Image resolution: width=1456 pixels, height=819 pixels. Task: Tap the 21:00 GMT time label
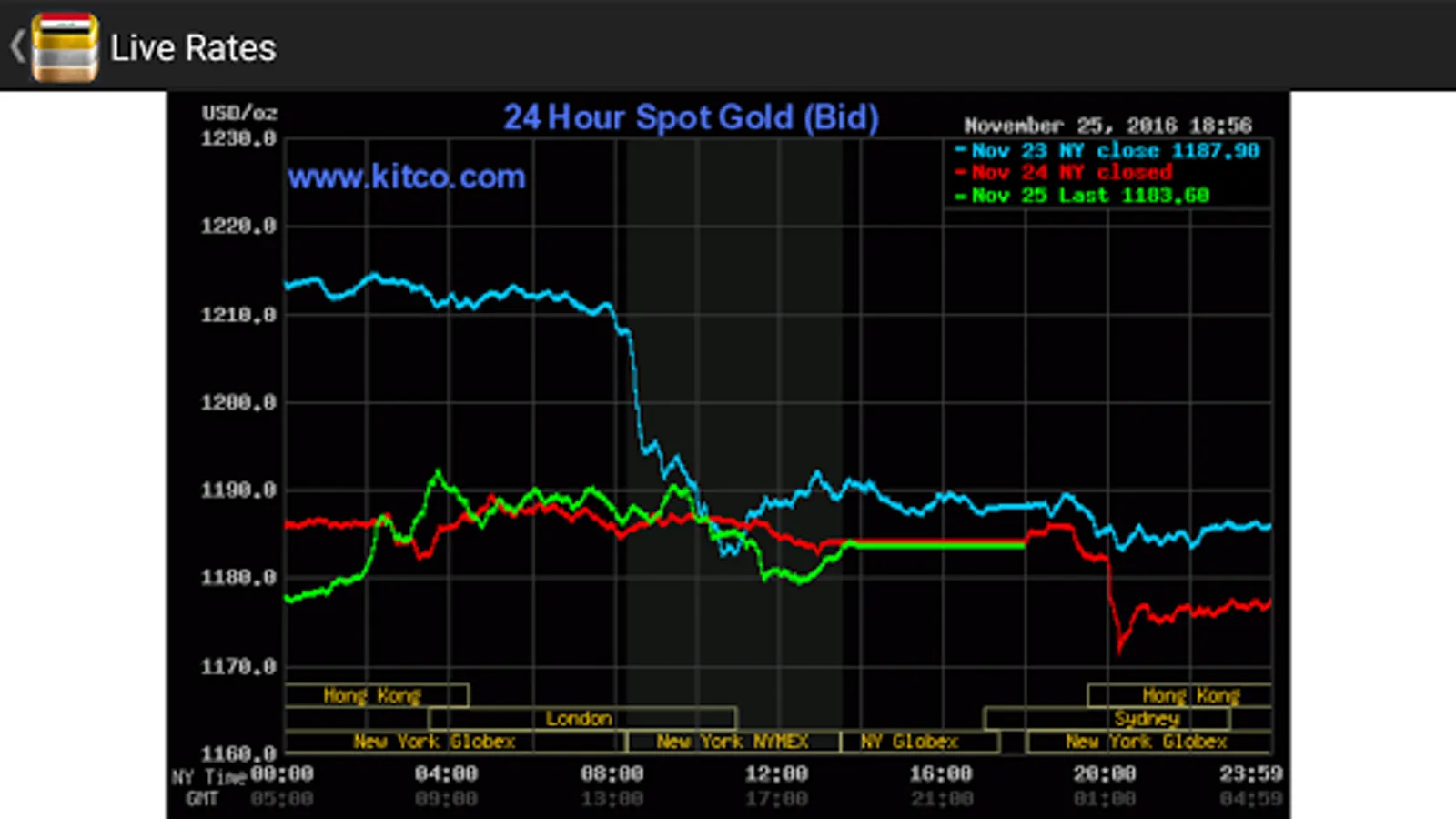[941, 799]
